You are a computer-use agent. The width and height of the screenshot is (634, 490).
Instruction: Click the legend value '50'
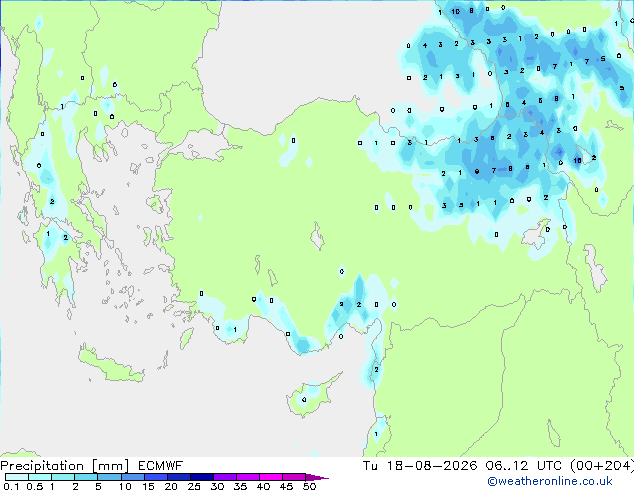309,486
